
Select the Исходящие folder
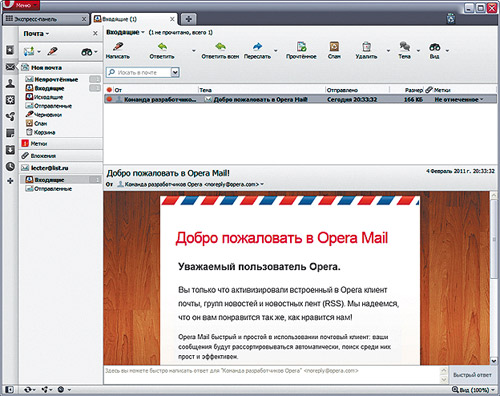[x=61, y=97]
